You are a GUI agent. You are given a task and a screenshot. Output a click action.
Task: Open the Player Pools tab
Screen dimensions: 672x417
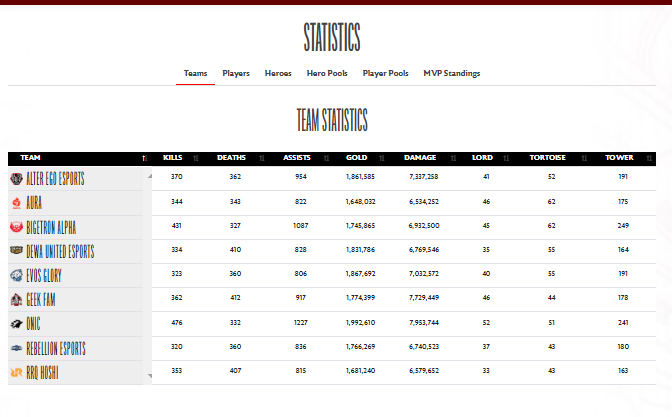coord(386,73)
